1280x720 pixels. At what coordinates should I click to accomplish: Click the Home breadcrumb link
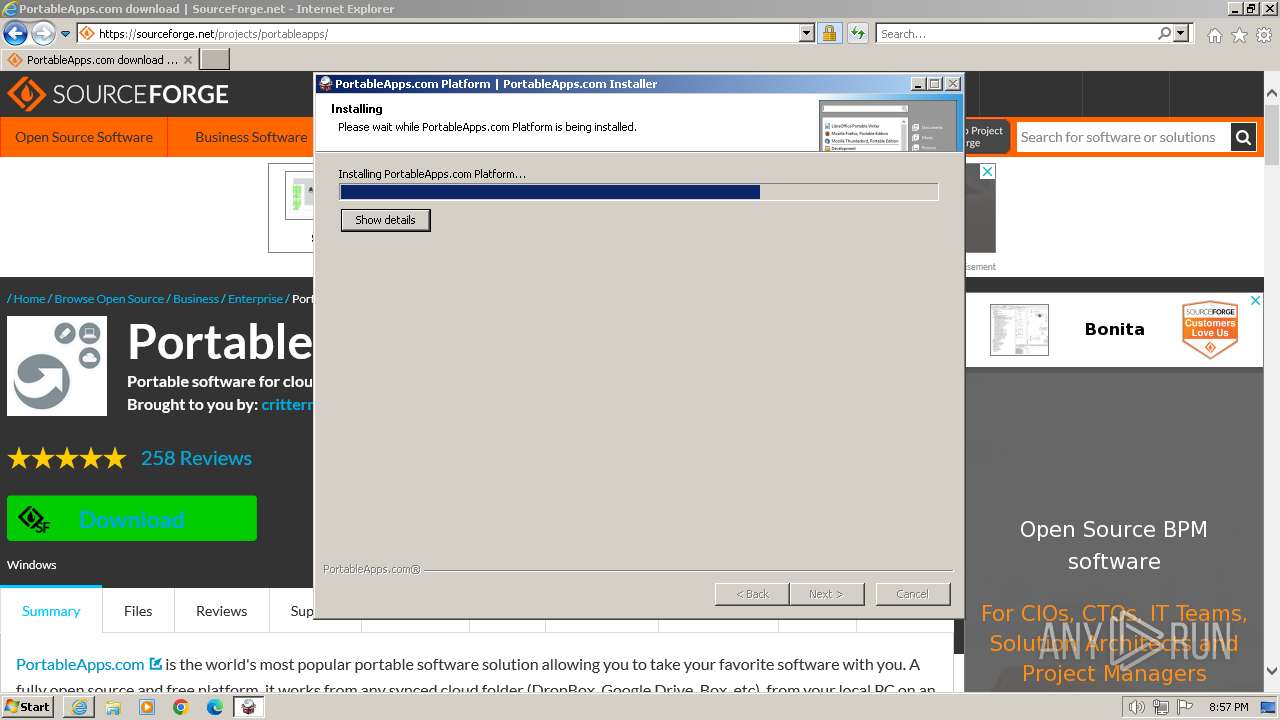29,299
